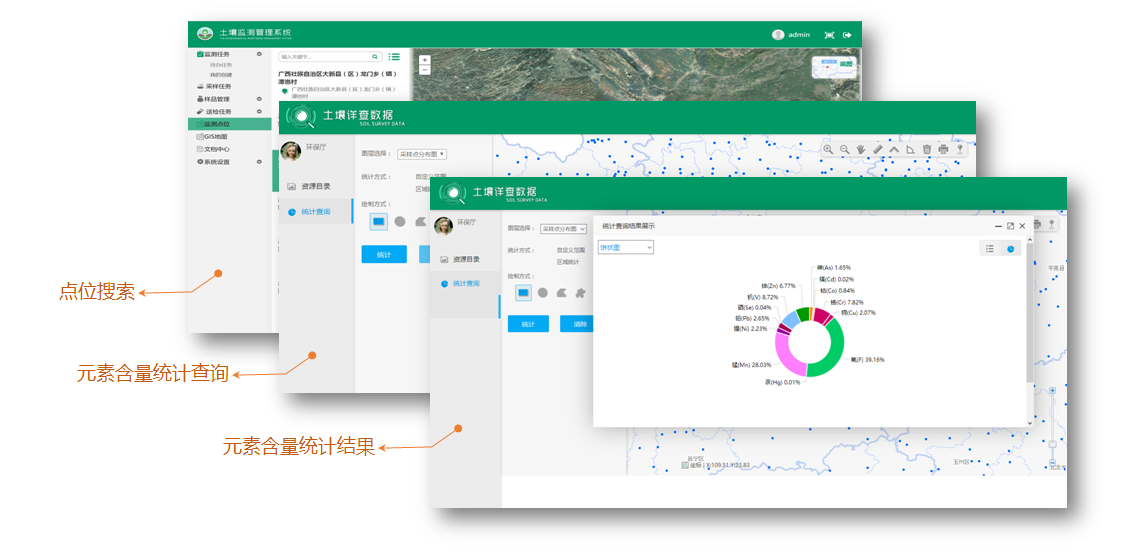
Task: Choose the circle drawing shape
Action: click(x=542, y=293)
